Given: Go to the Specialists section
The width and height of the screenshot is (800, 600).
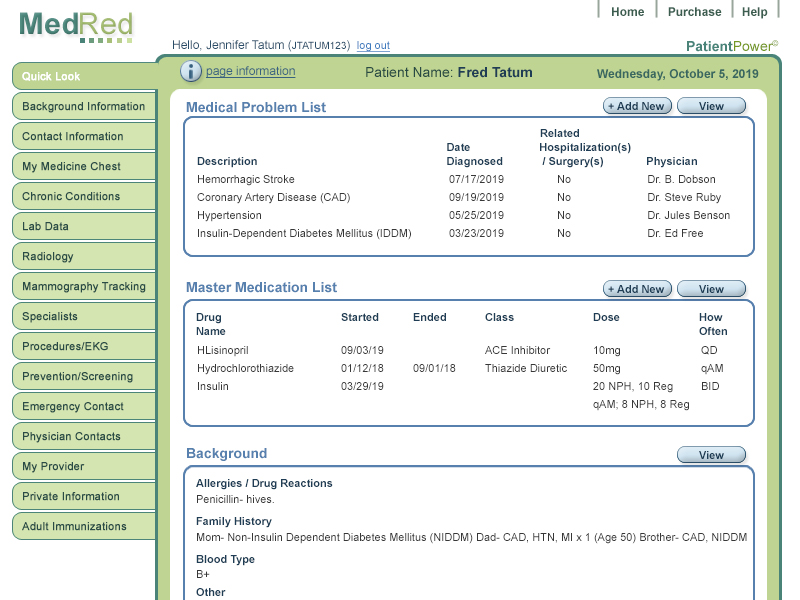Looking at the screenshot, I should pyautogui.click(x=85, y=316).
